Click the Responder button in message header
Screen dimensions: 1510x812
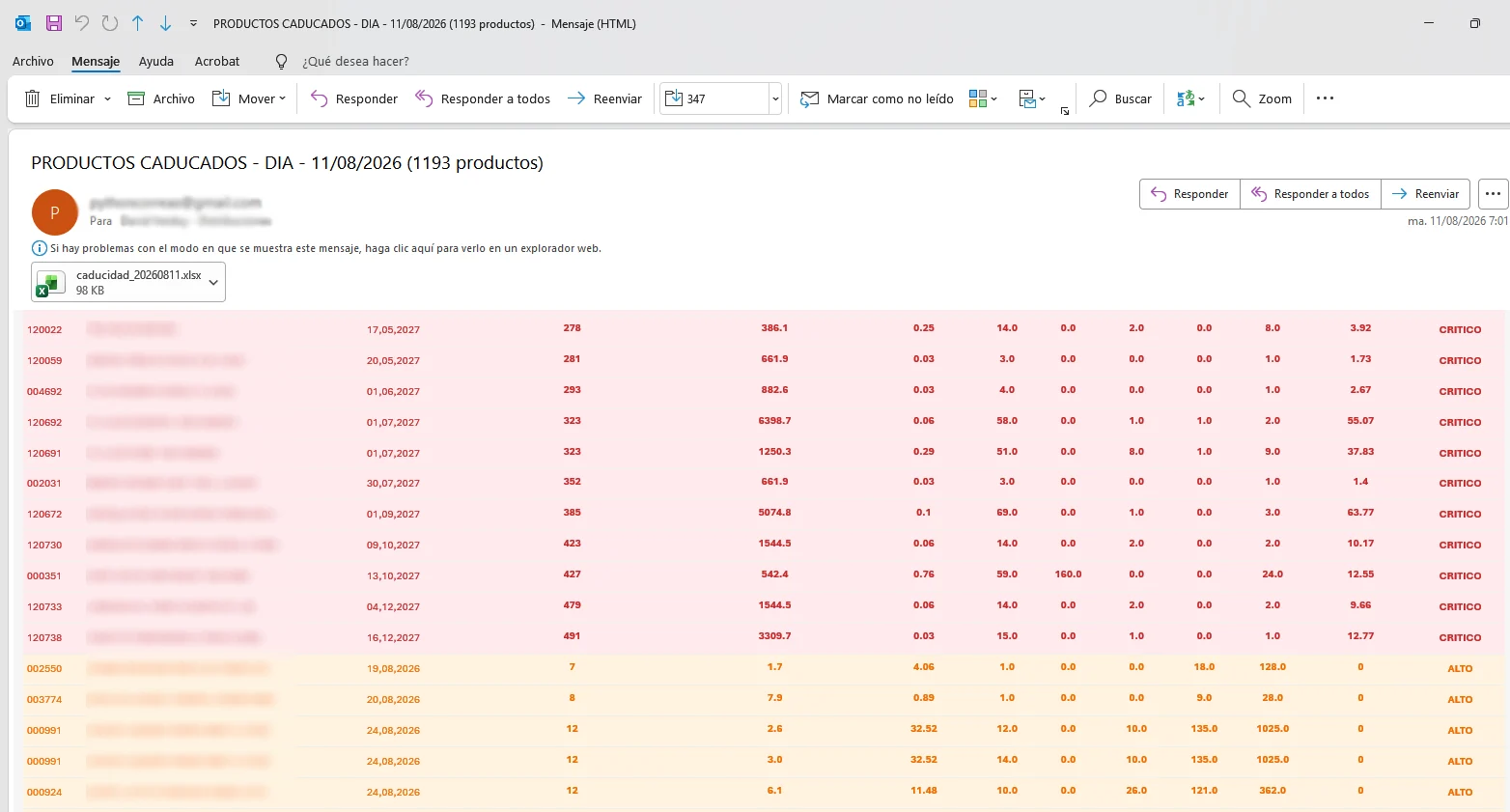pyautogui.click(x=1189, y=194)
